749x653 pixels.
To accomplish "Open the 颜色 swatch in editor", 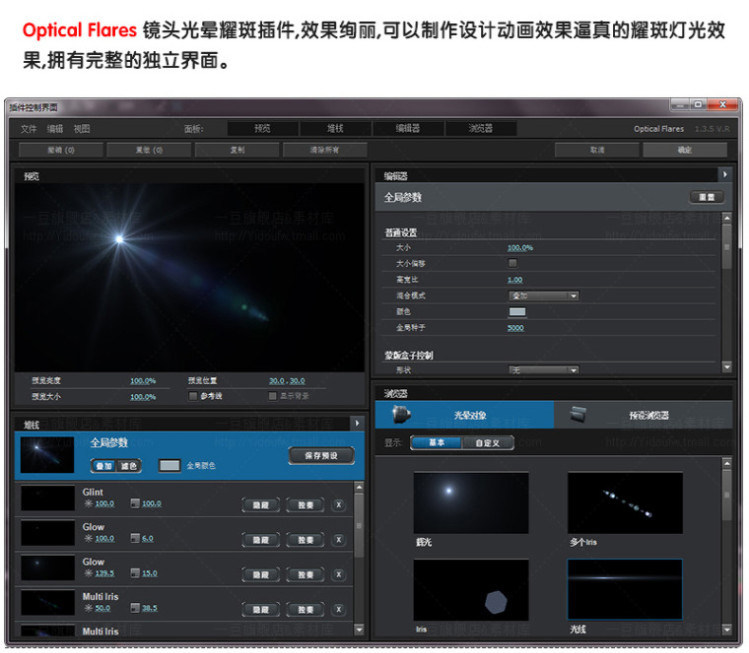I will pos(517,312).
